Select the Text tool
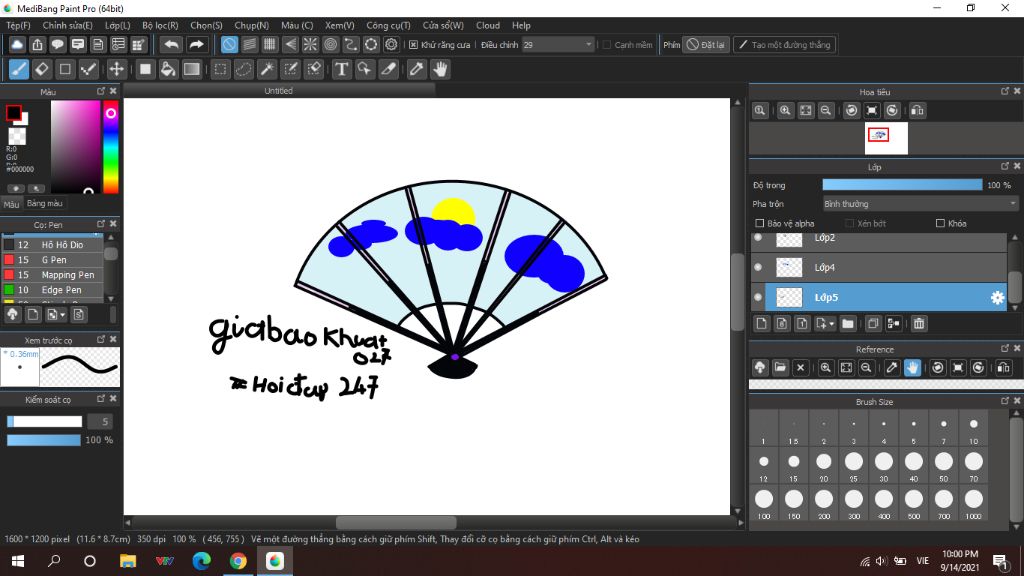1024x576 pixels. coord(342,69)
